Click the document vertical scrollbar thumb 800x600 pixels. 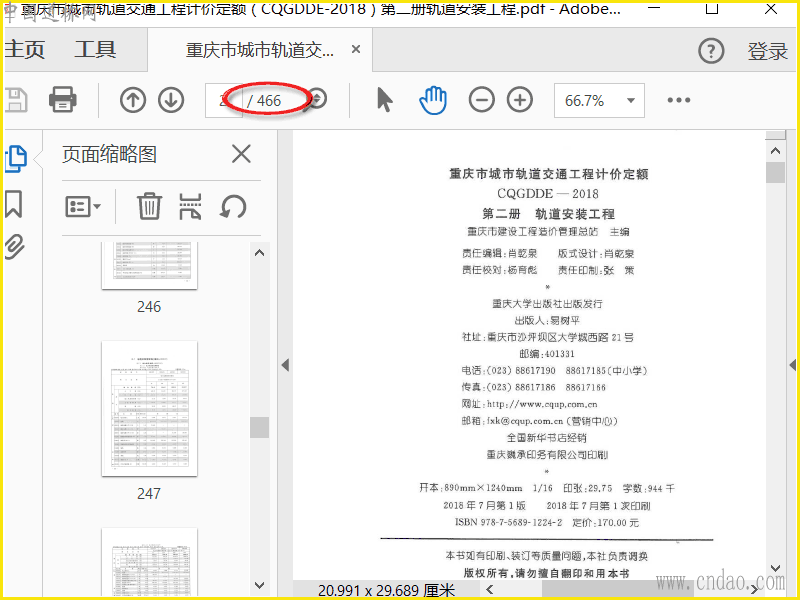(776, 172)
